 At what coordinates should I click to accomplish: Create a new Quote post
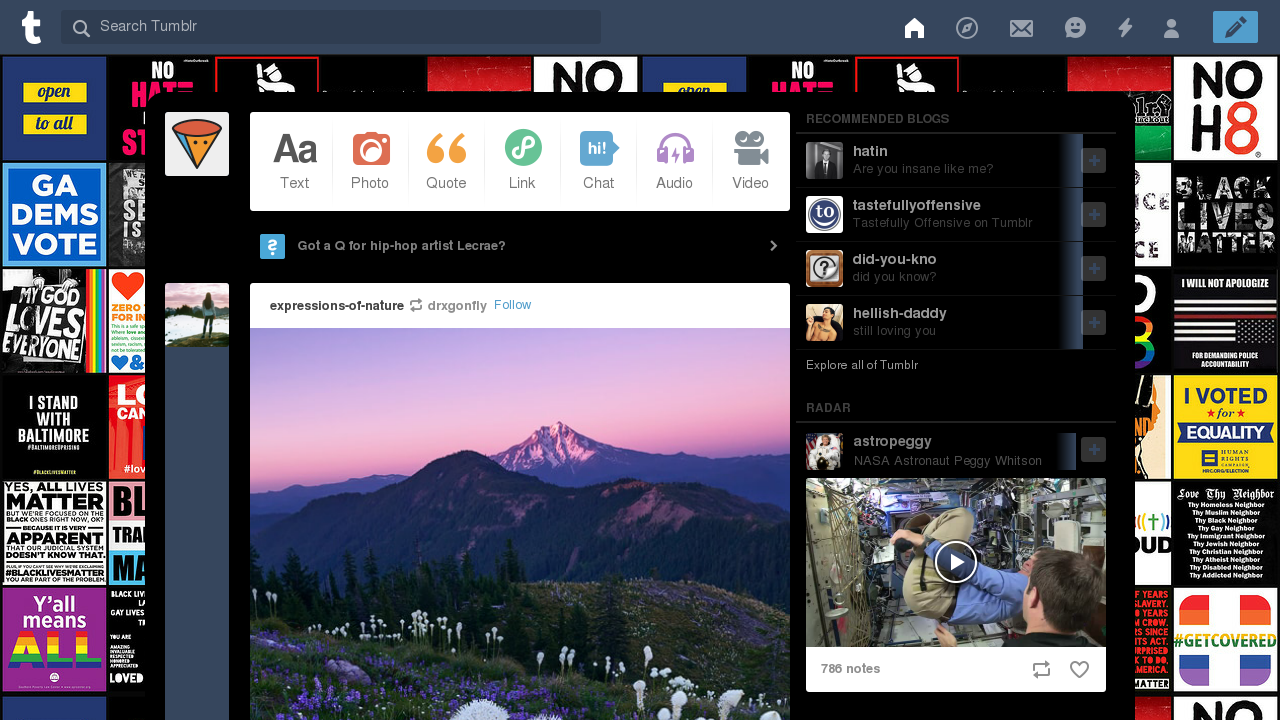446,161
